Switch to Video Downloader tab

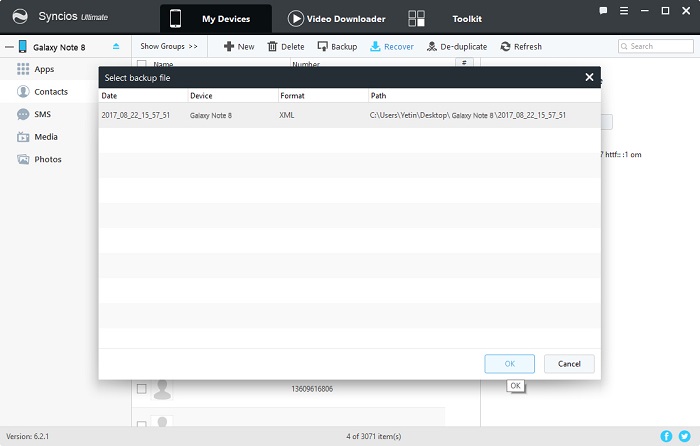pyautogui.click(x=336, y=19)
